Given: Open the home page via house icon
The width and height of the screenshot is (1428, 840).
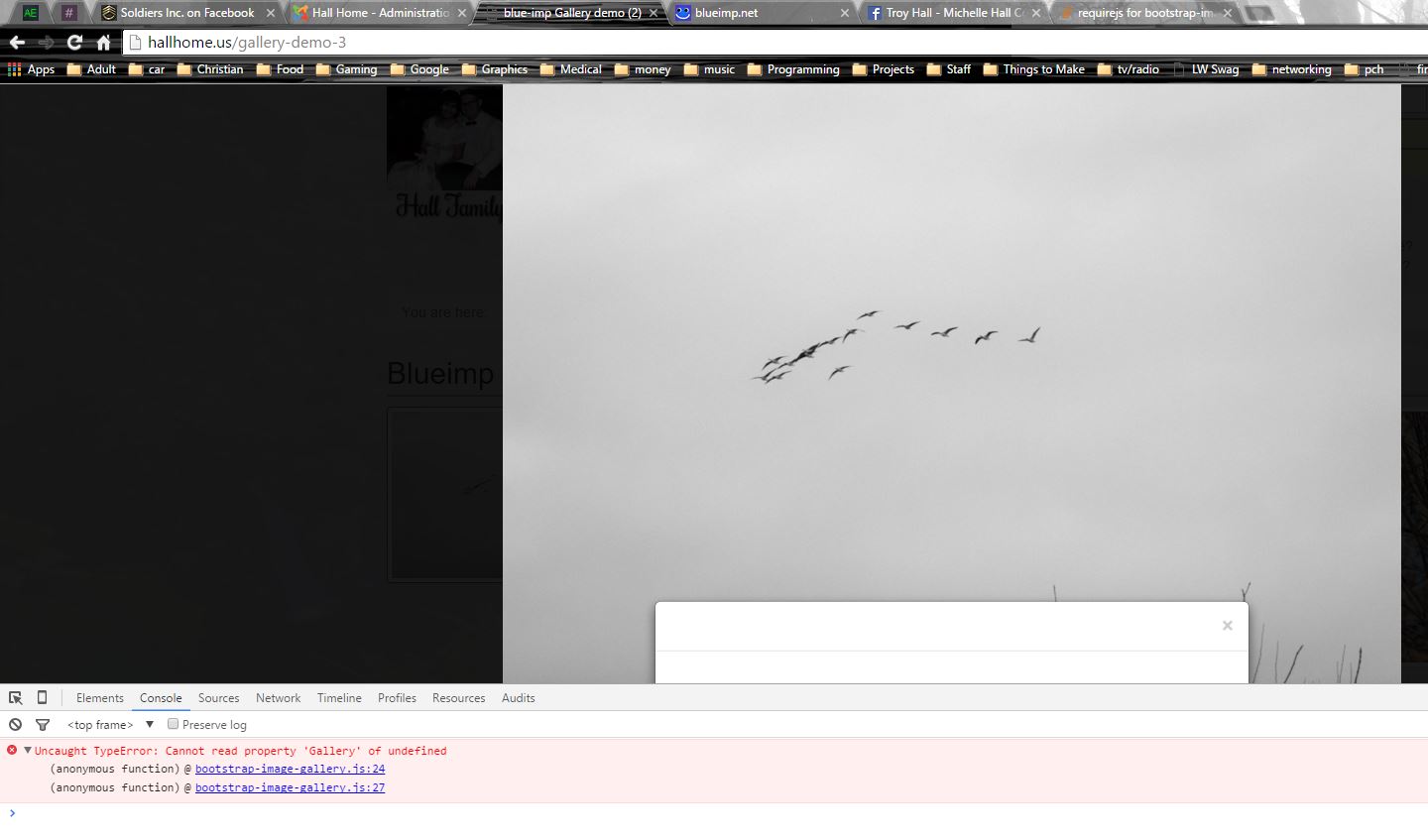Looking at the screenshot, I should [x=103, y=42].
